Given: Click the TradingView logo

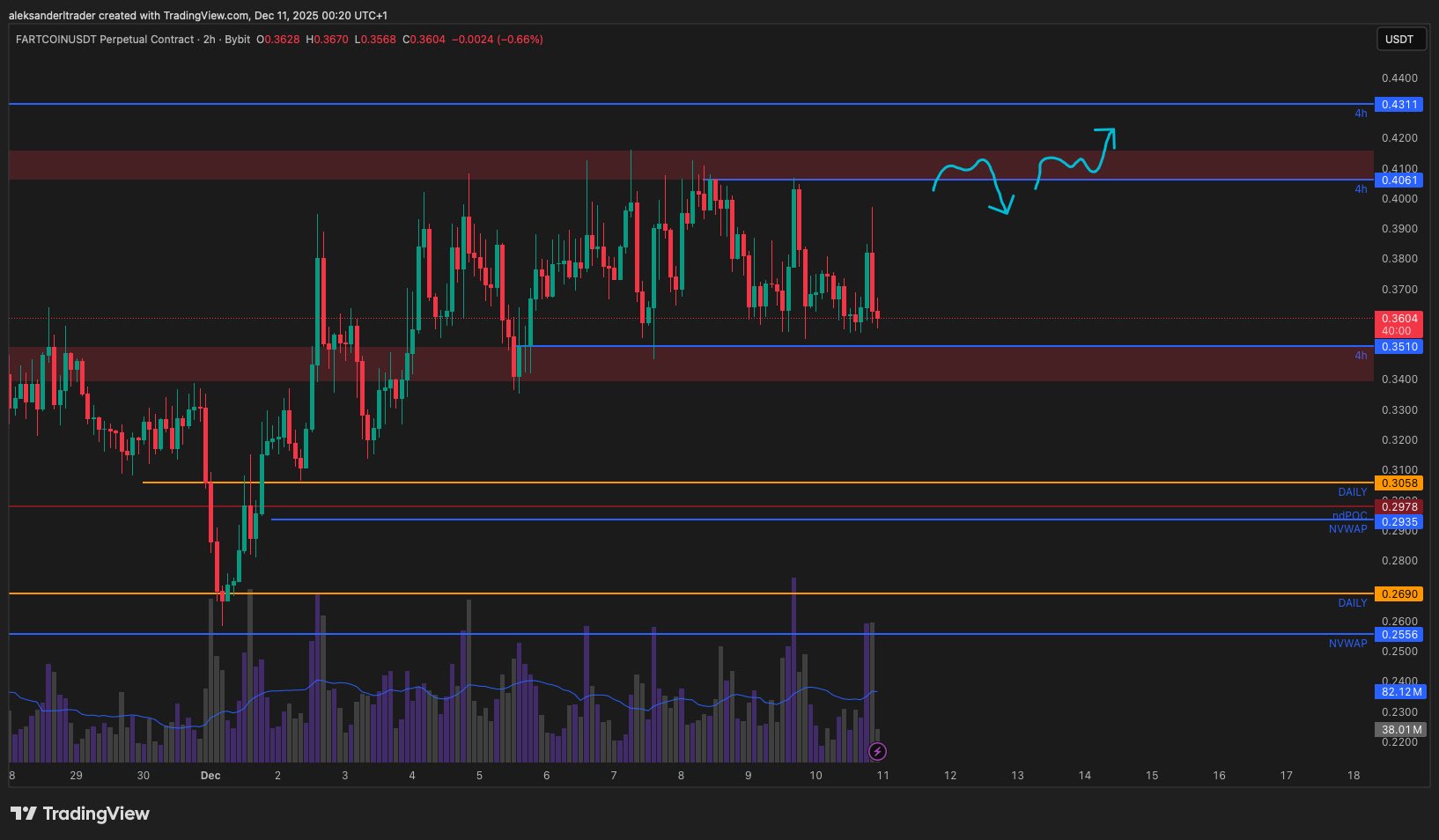Looking at the screenshot, I should [80, 814].
